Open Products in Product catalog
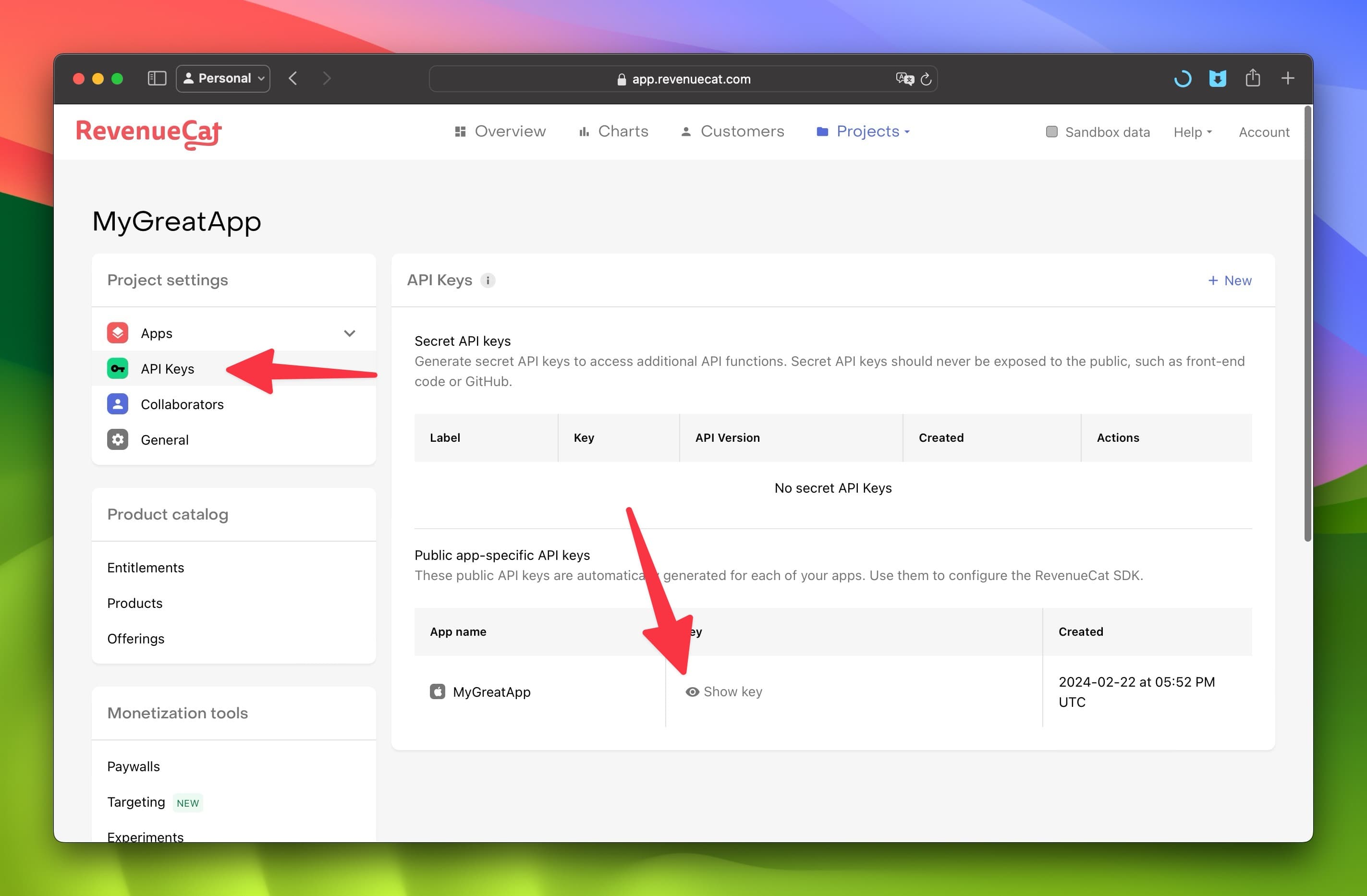1367x896 pixels. point(135,603)
